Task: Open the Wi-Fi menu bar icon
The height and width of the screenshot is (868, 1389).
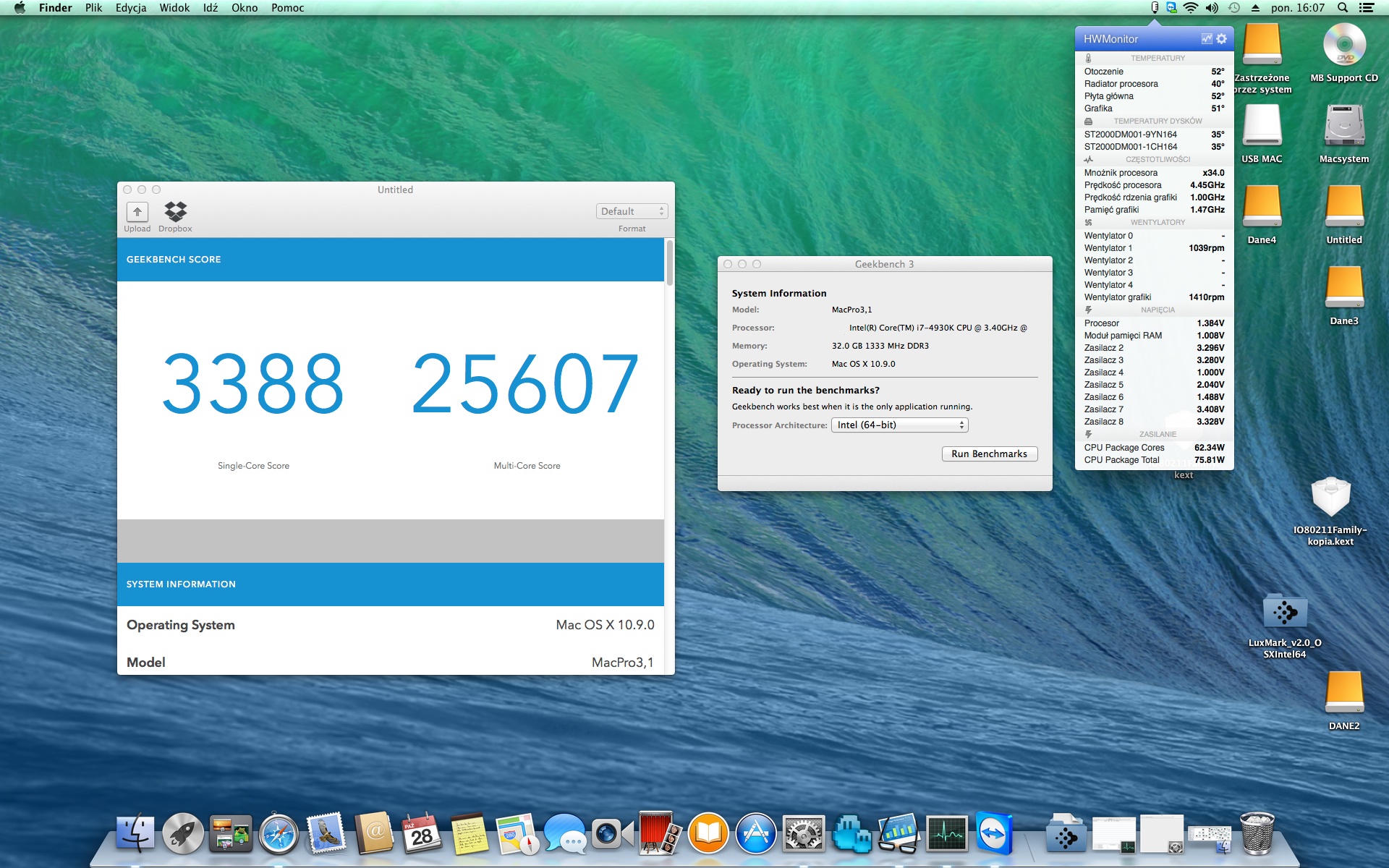Action: point(1191,8)
